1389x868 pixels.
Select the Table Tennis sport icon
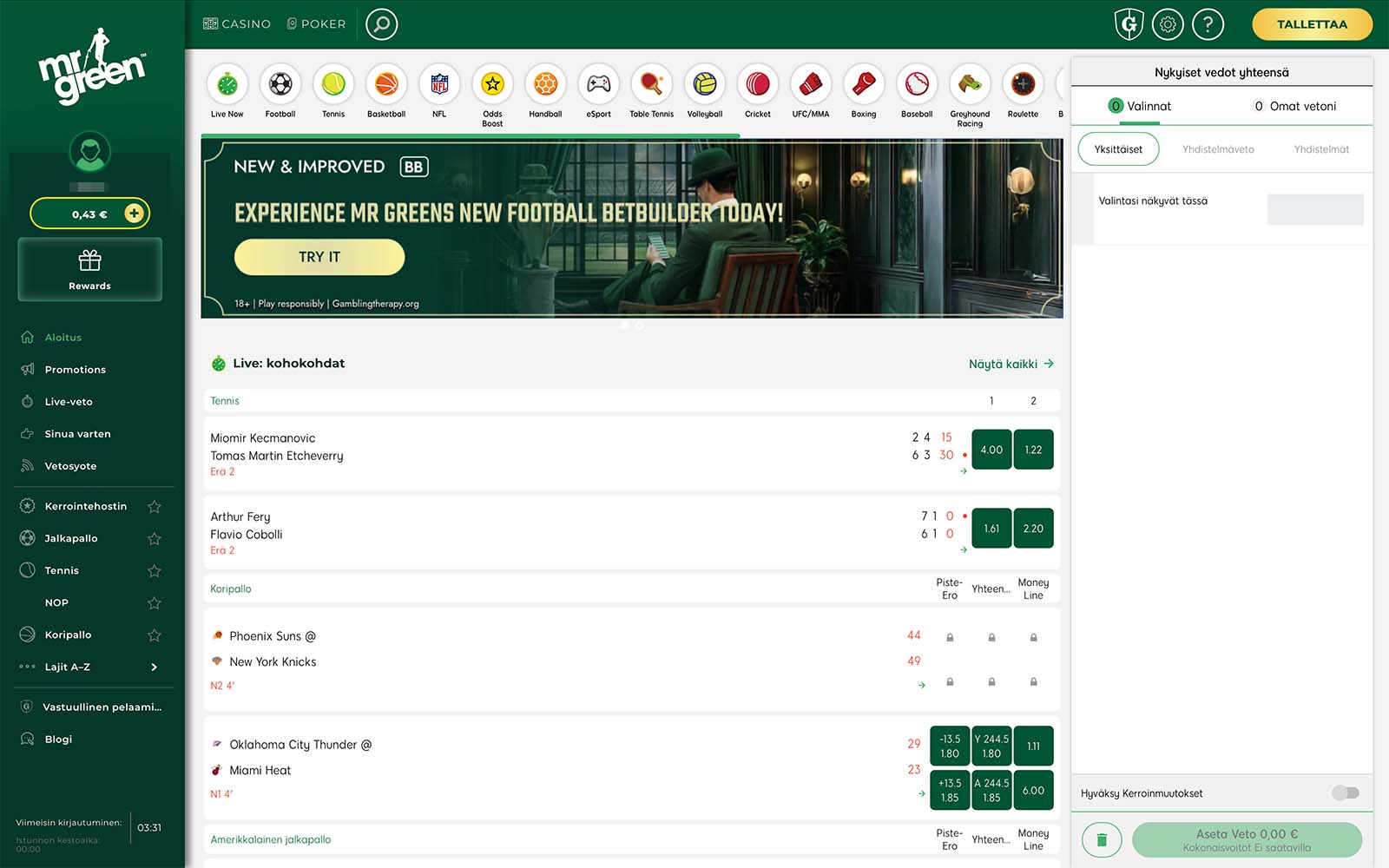click(651, 84)
